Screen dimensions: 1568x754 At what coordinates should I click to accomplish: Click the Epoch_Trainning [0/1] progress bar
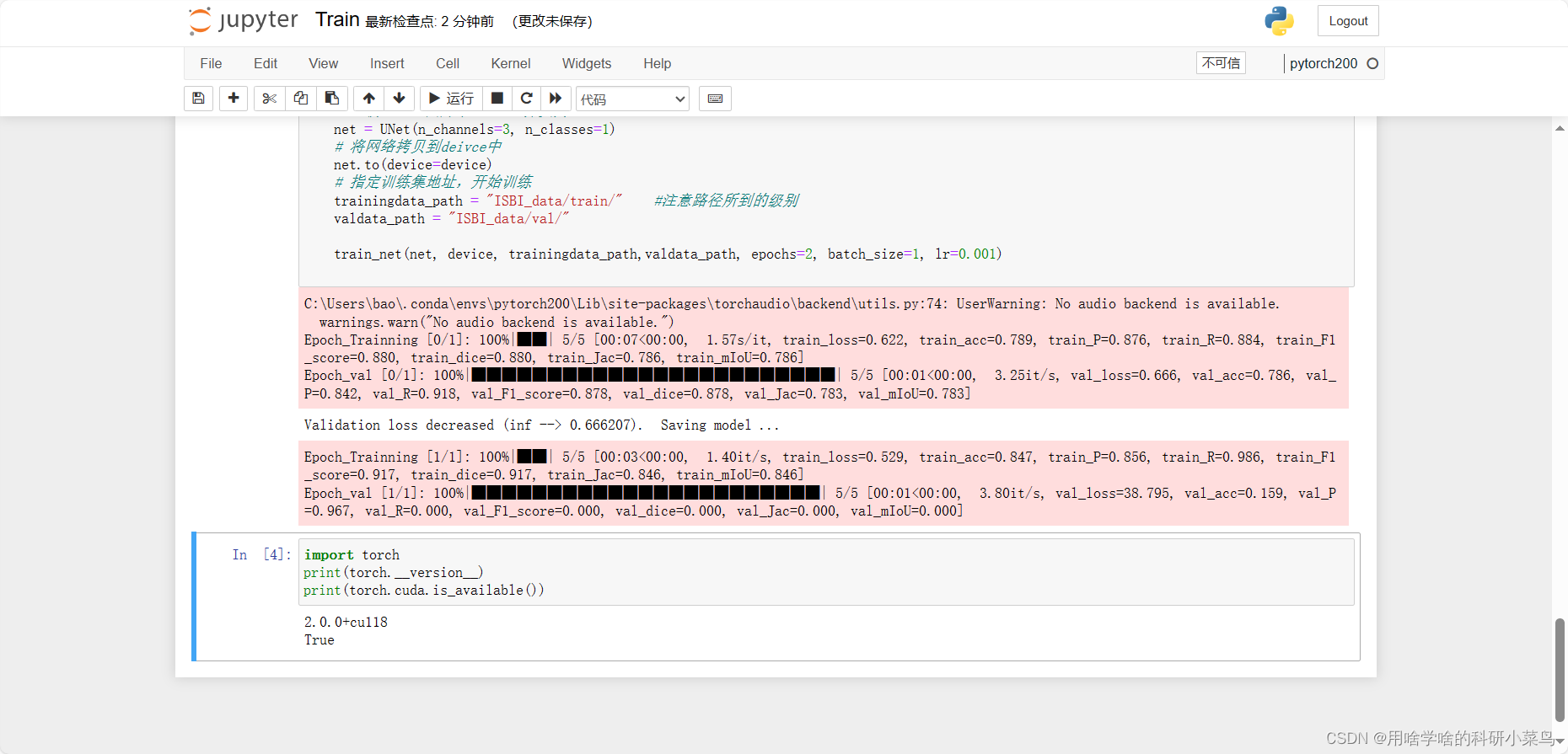(x=532, y=340)
